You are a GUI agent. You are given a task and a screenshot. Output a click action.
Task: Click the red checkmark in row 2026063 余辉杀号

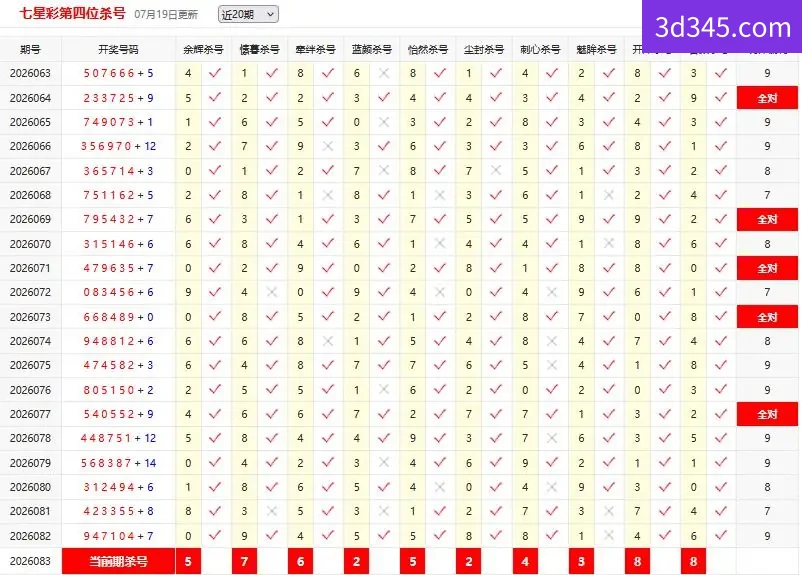pos(215,73)
